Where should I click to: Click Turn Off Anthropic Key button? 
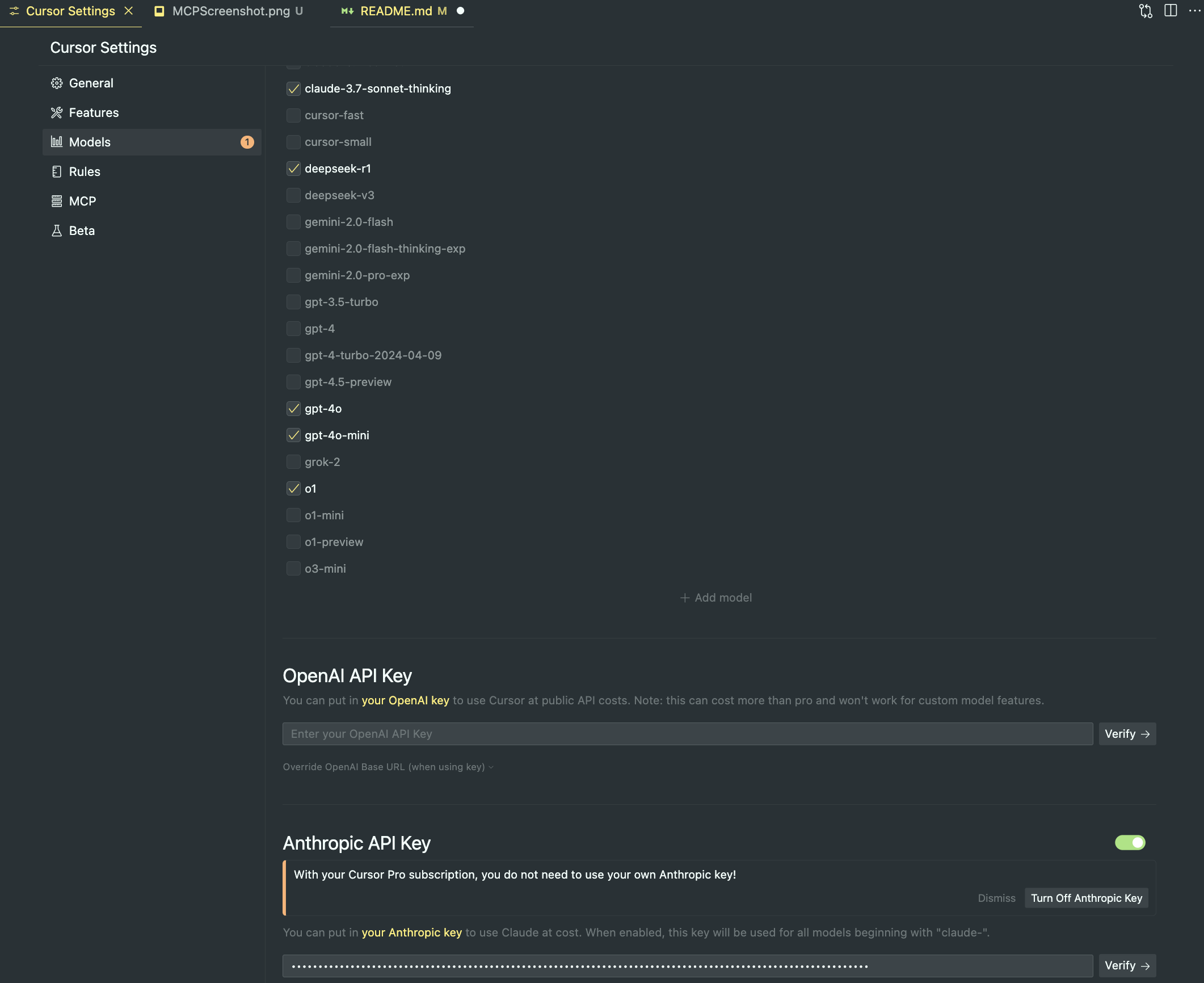(1087, 898)
